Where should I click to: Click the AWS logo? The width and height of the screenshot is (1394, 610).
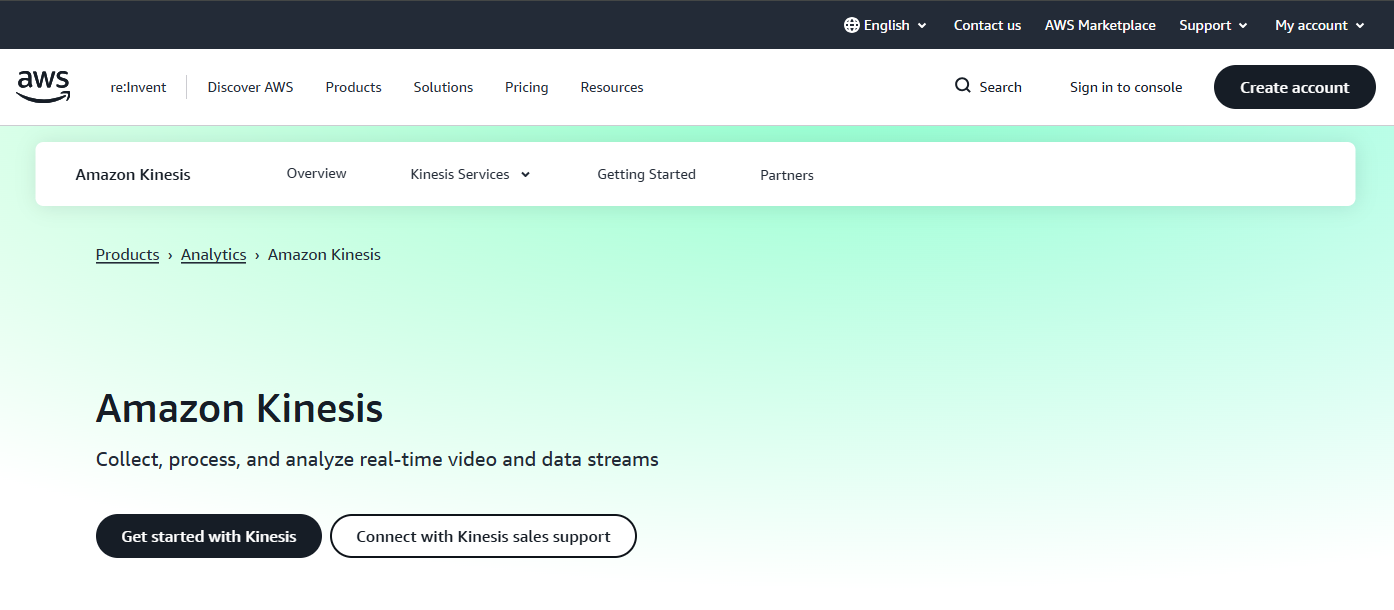point(43,87)
